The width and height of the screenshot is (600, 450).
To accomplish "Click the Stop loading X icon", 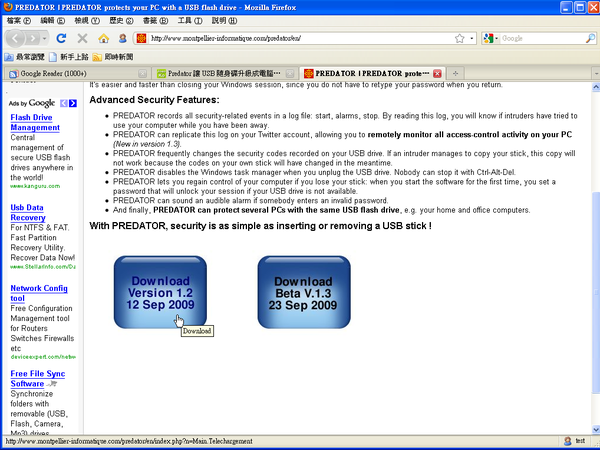I will point(82,38).
